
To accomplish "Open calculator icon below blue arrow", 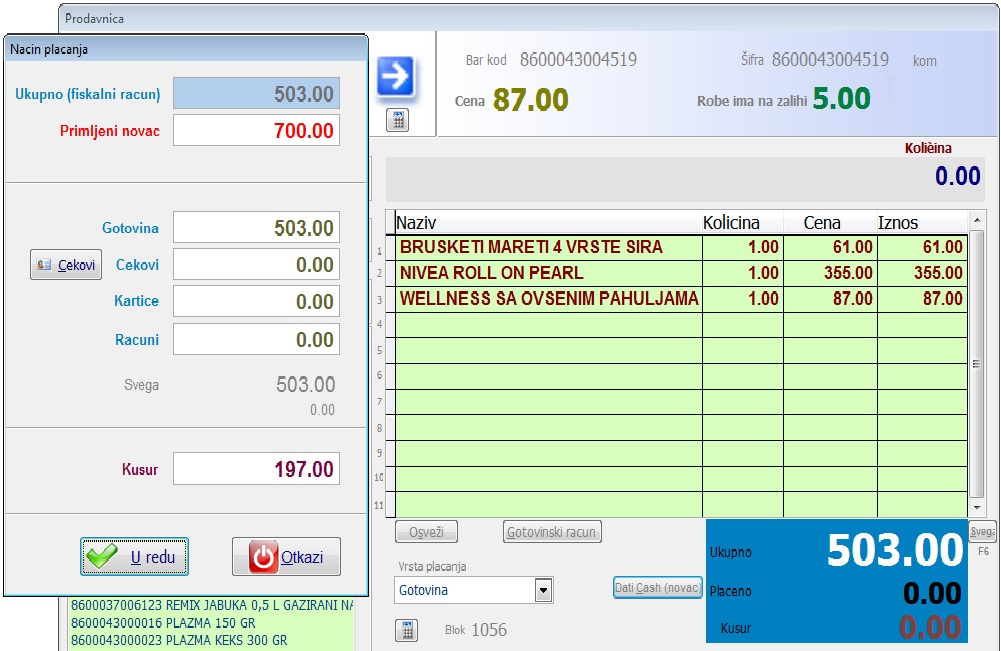I will coord(397,120).
